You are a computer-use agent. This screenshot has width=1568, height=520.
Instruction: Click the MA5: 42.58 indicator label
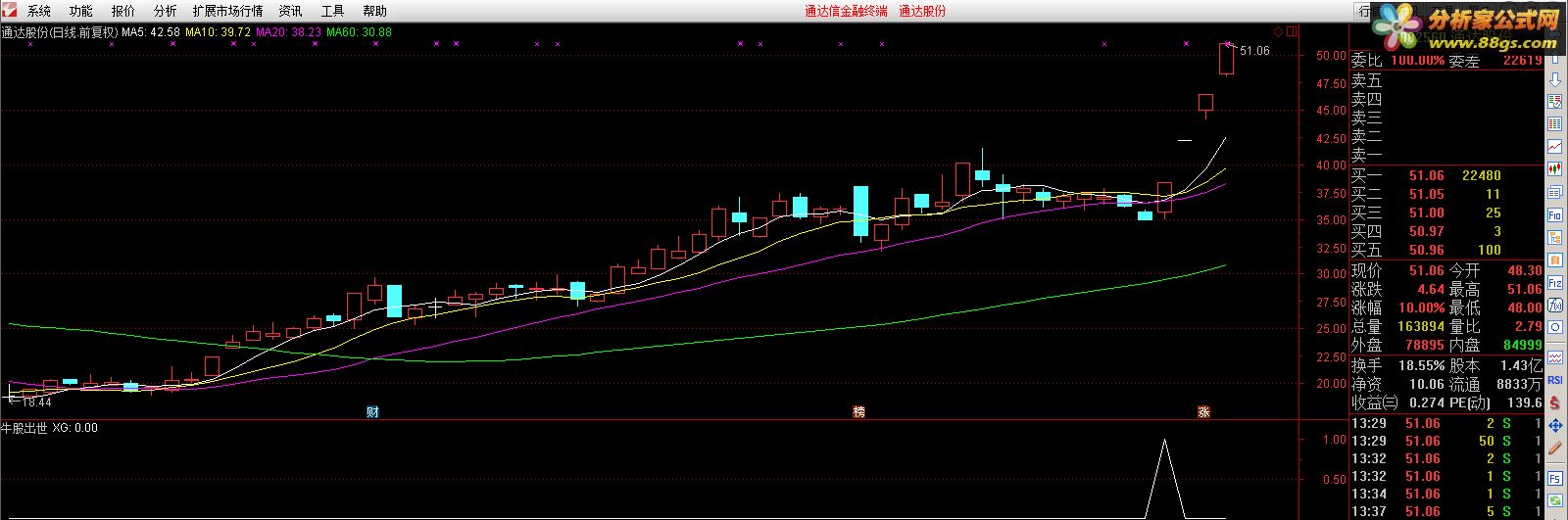click(x=151, y=32)
